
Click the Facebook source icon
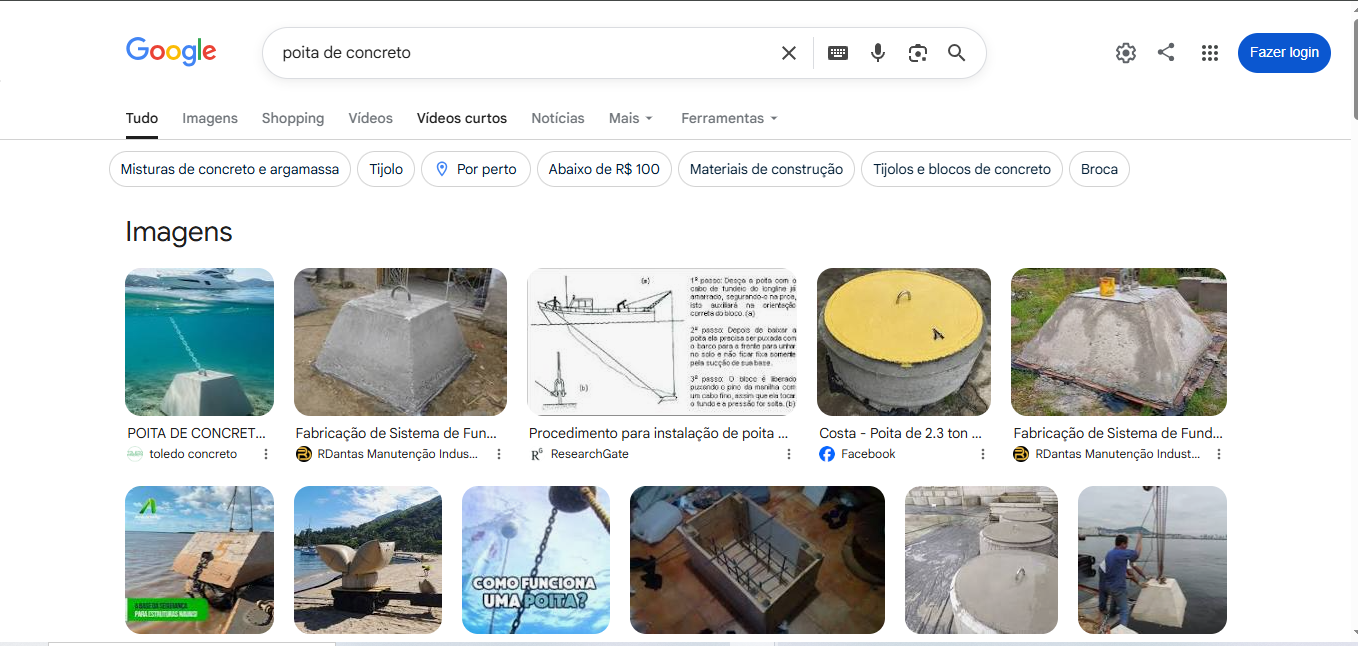[x=827, y=454]
